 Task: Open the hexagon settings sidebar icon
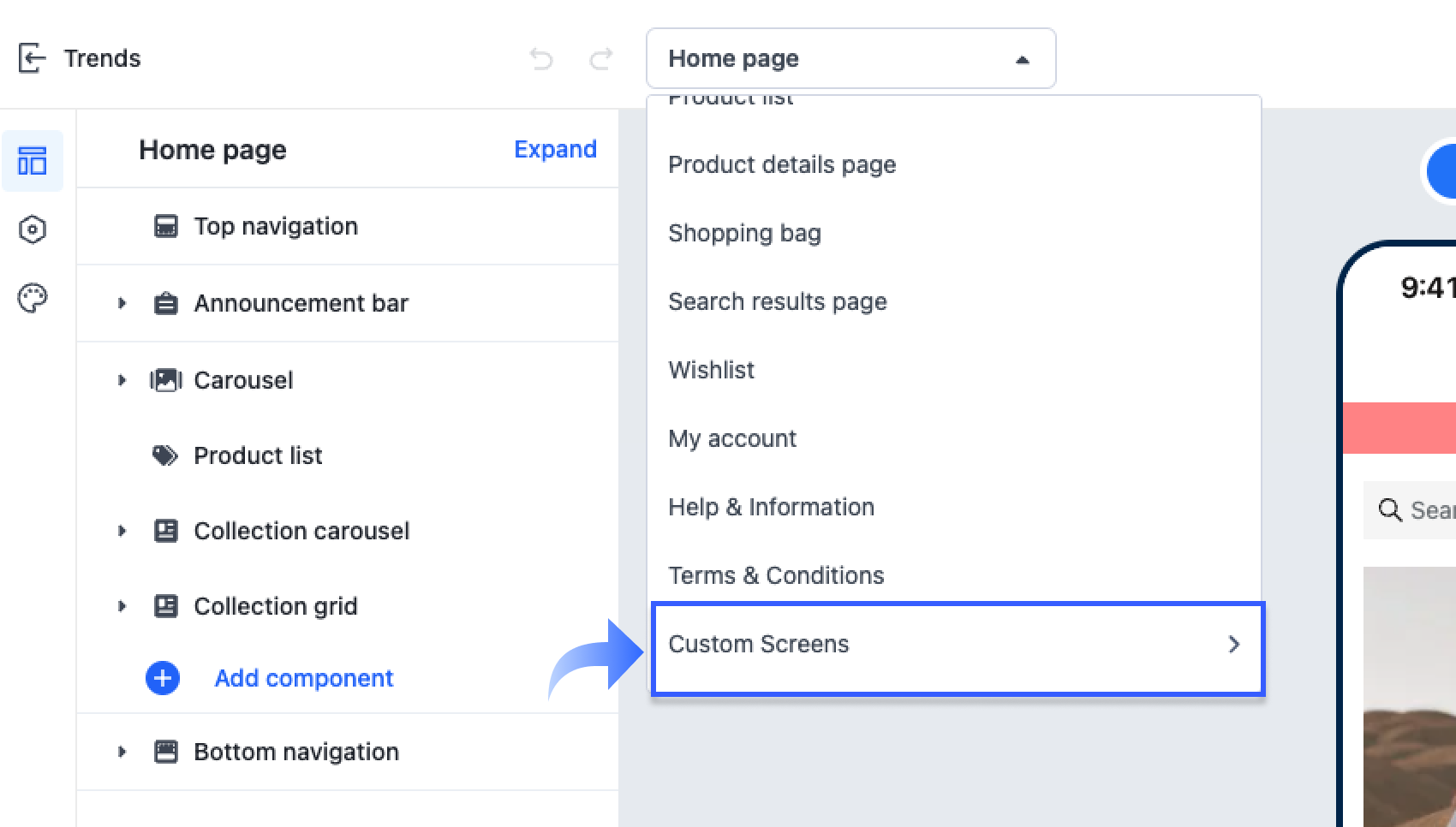[x=33, y=229]
